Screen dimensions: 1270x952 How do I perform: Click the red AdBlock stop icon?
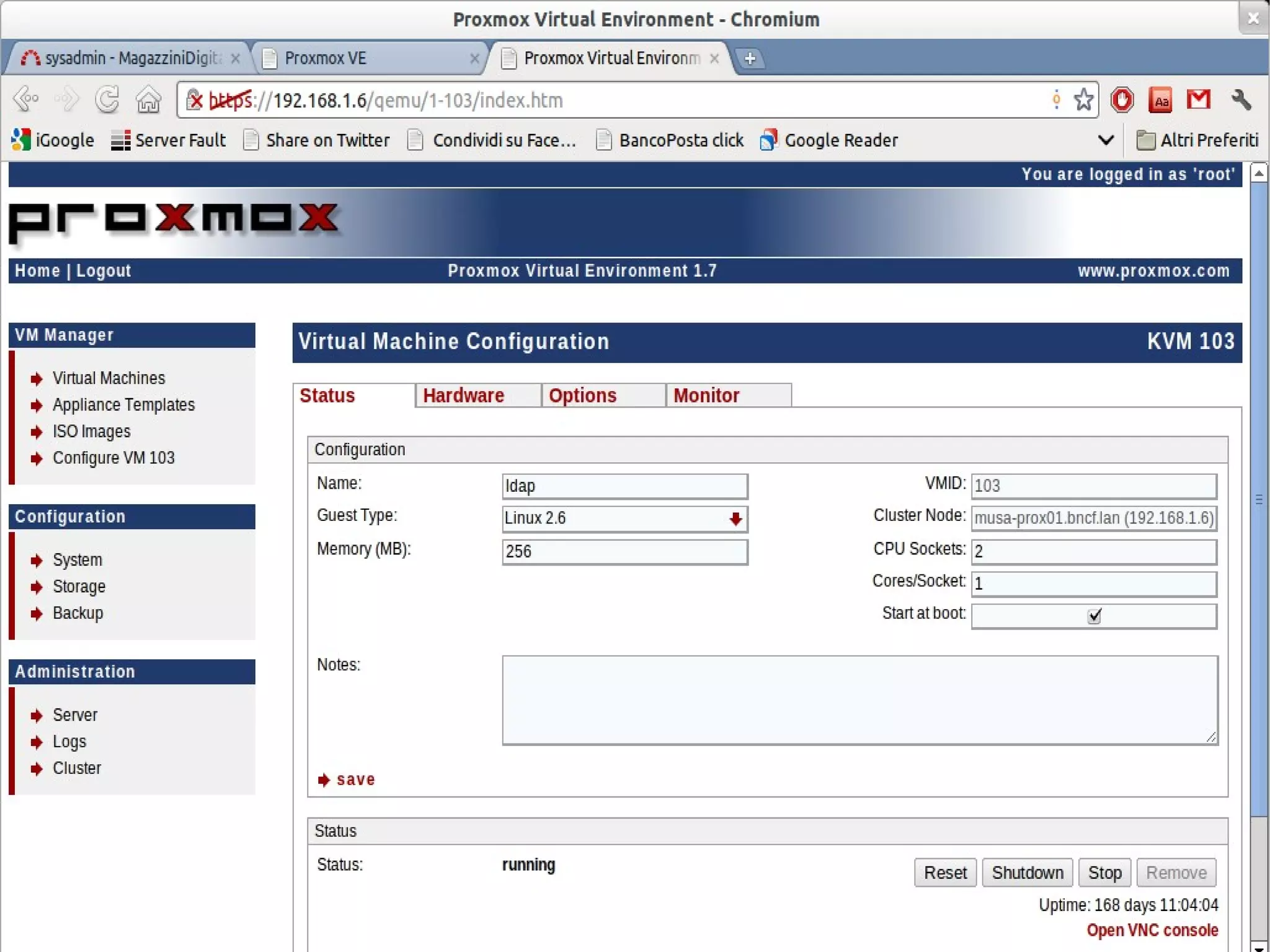[x=1122, y=99]
